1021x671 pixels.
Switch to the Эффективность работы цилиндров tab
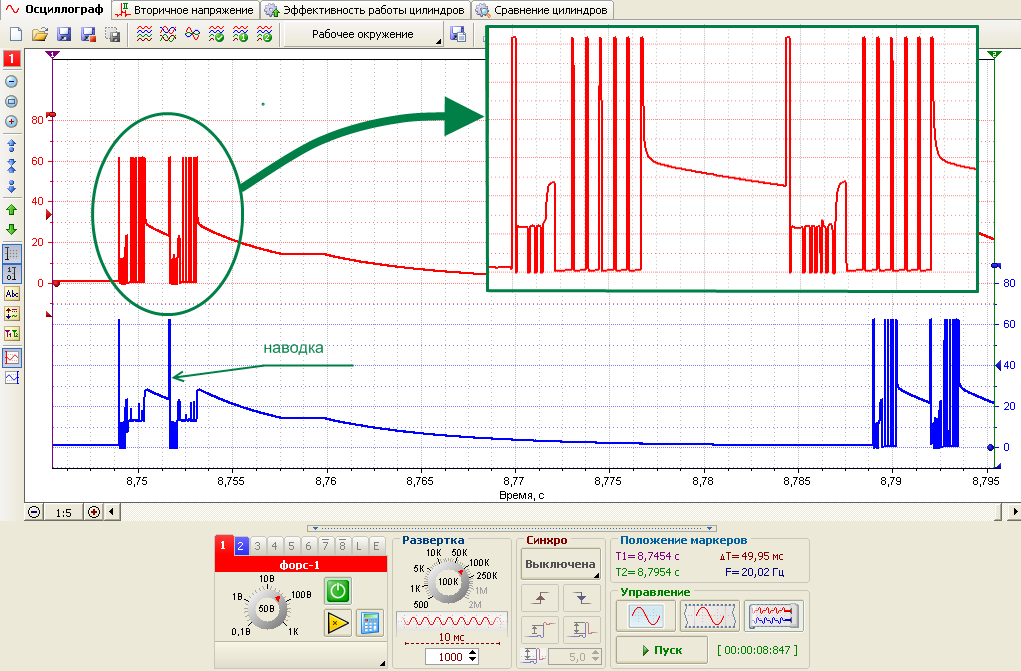coord(366,10)
